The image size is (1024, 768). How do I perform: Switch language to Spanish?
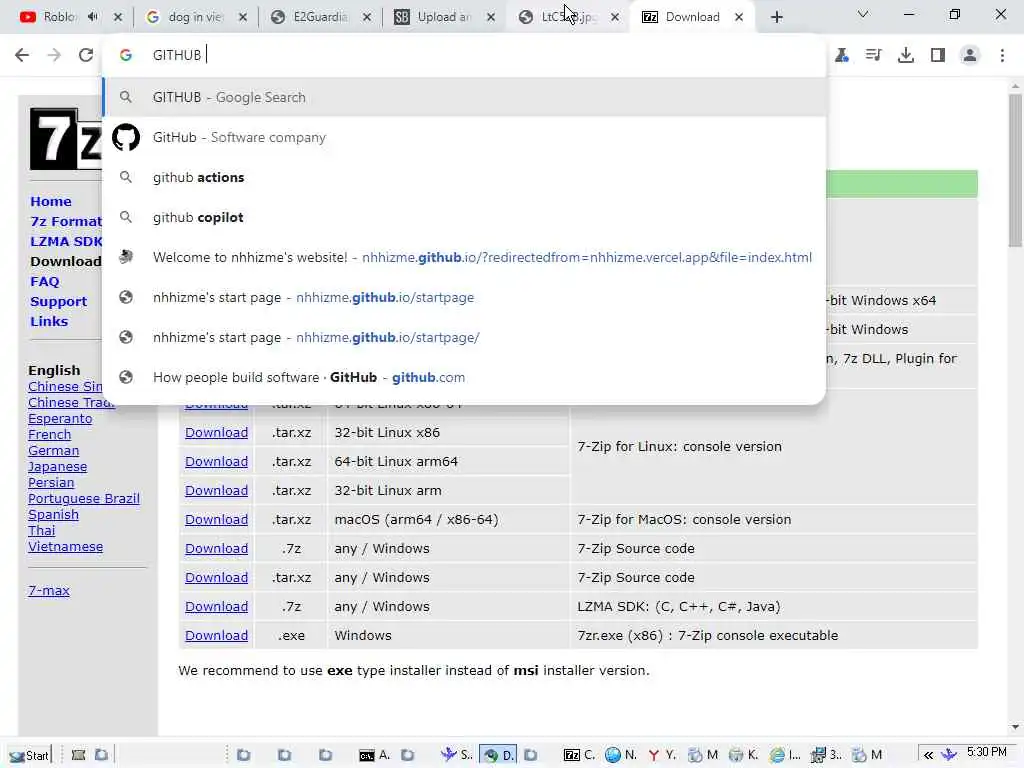coord(54,515)
